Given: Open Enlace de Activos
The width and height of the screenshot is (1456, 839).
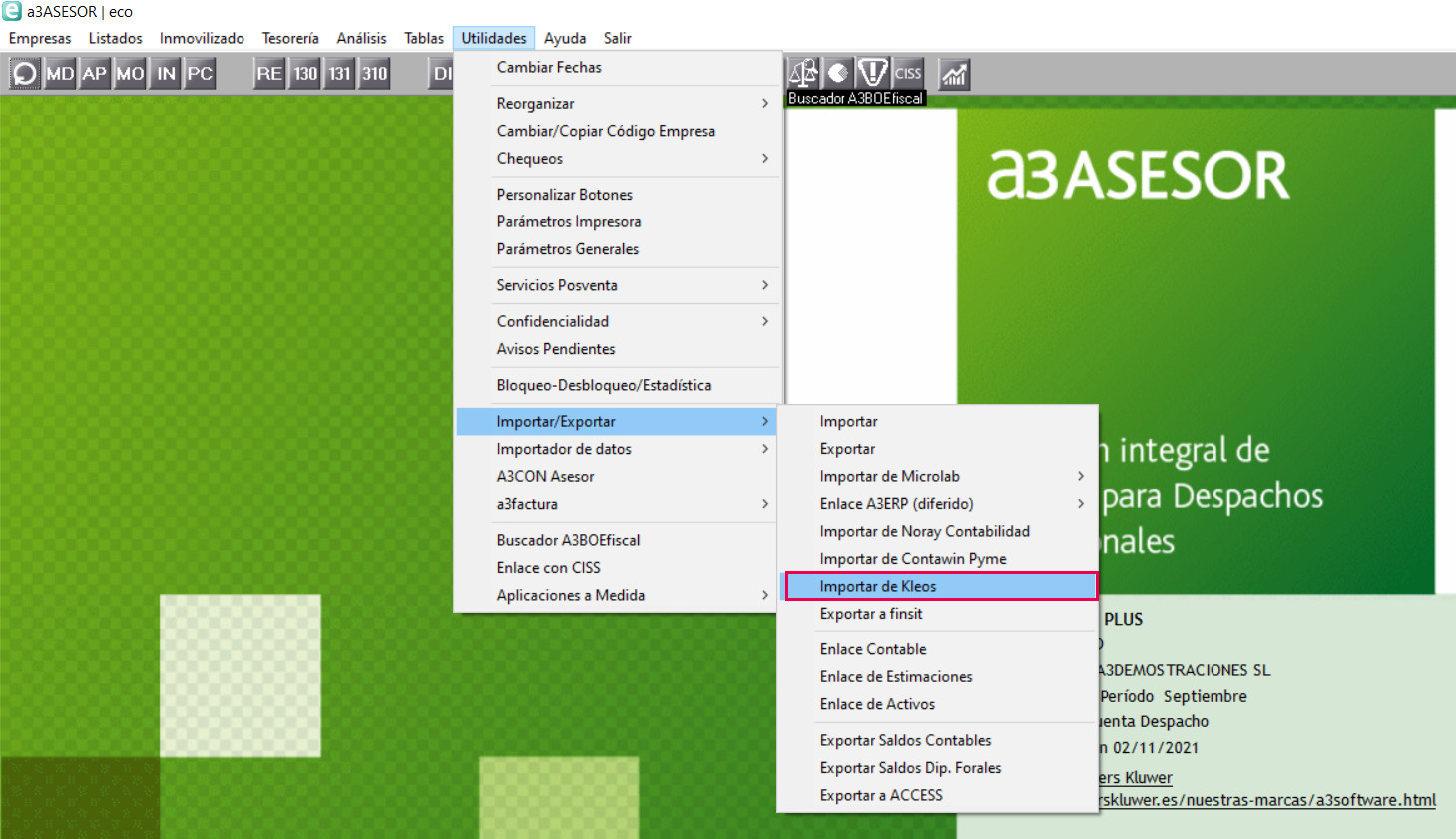Looking at the screenshot, I should (938, 704).
